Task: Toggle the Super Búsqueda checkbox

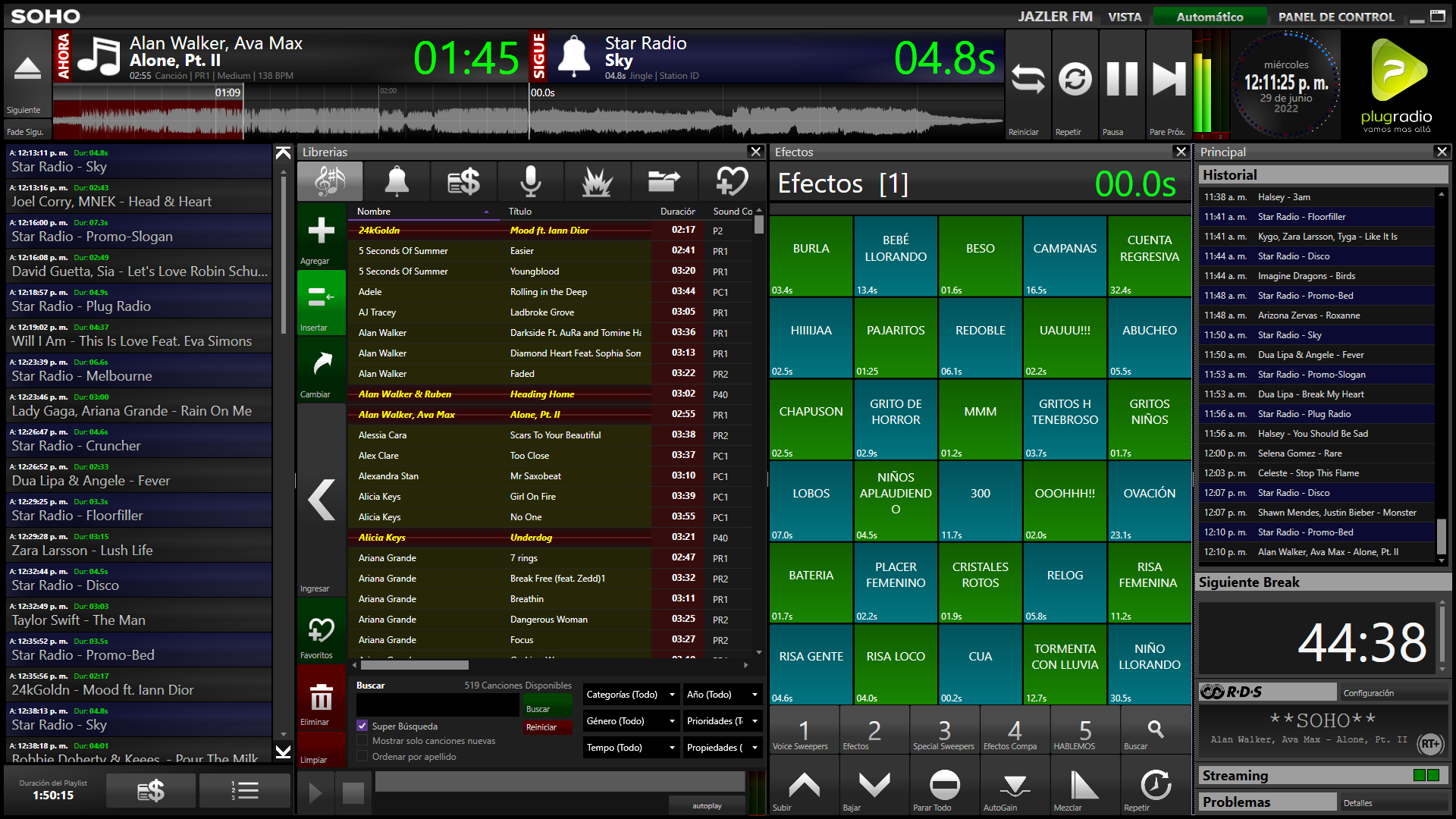Action: 362,726
